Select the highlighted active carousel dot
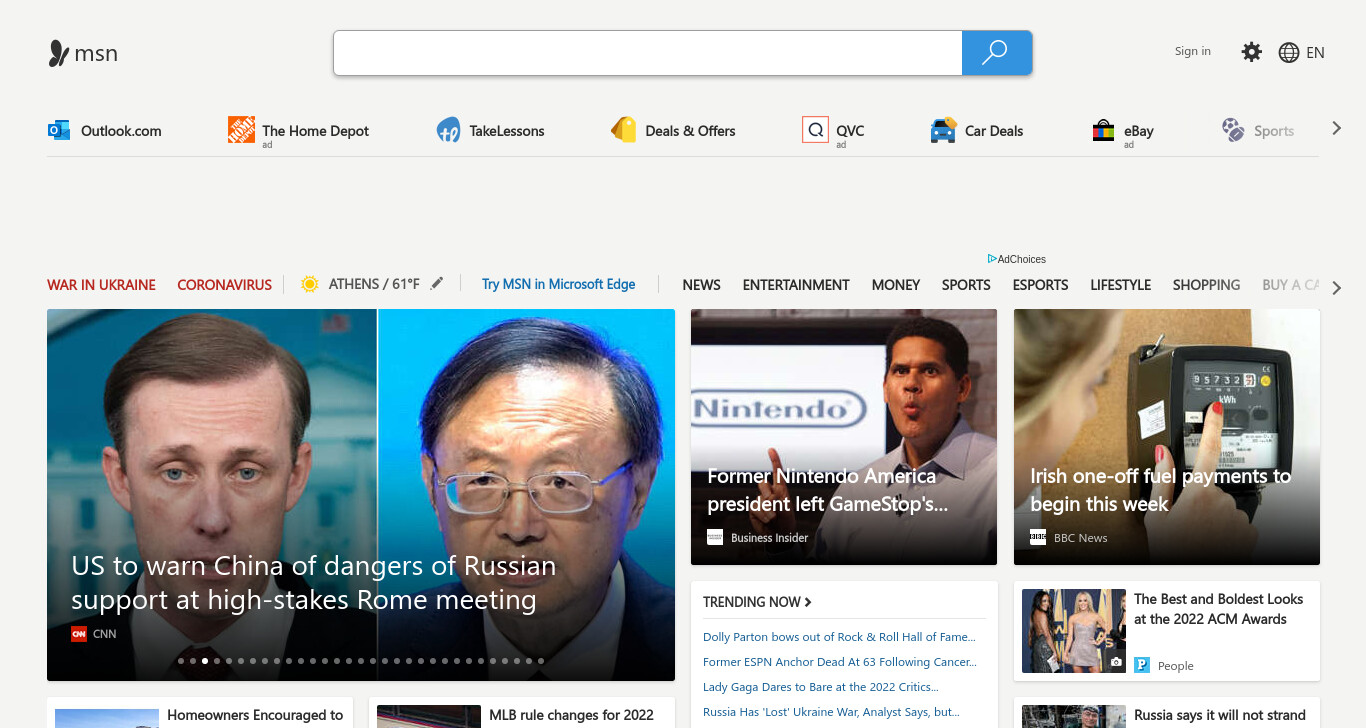Image resolution: width=1366 pixels, height=728 pixels. (205, 661)
